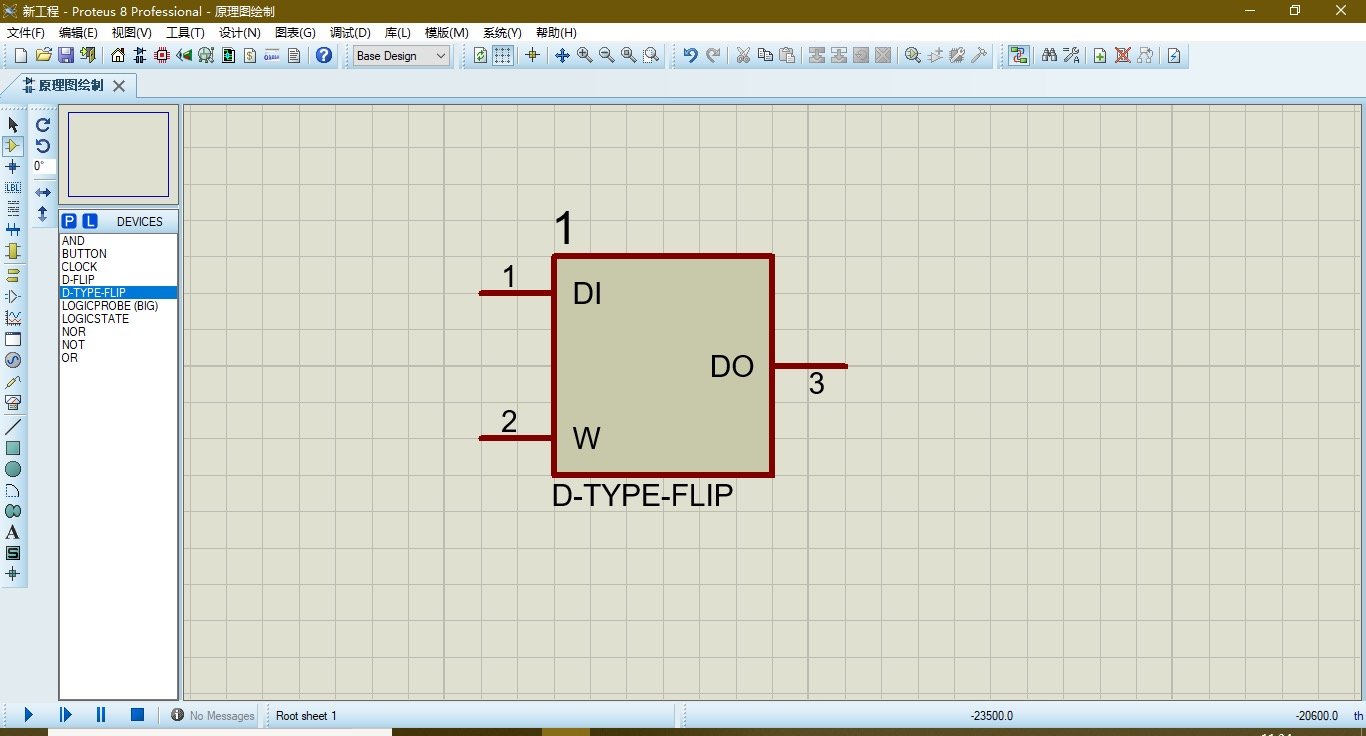Select Terminals Mode tool

tap(13, 275)
